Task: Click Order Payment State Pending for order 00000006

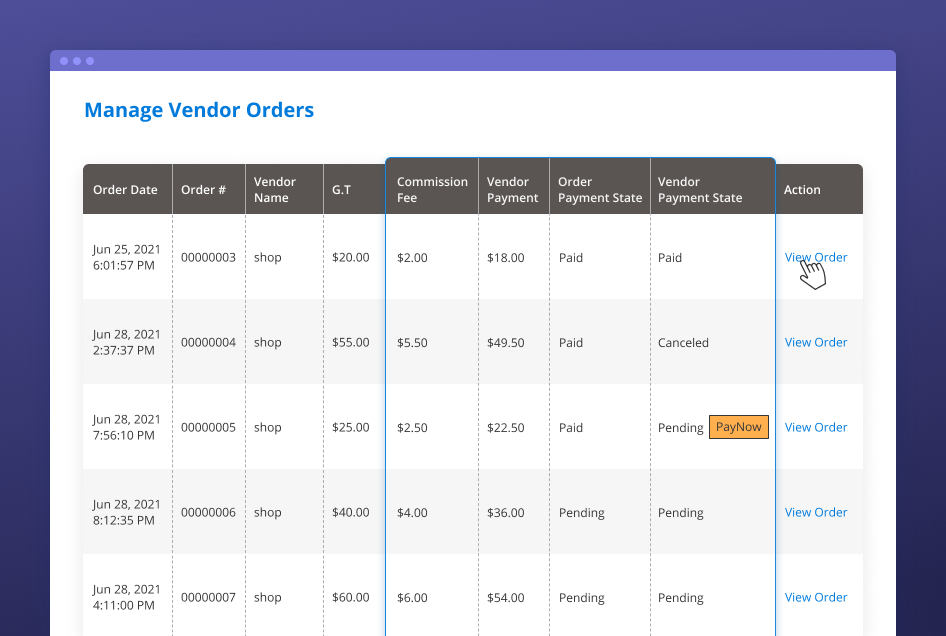Action: pyautogui.click(x=582, y=513)
